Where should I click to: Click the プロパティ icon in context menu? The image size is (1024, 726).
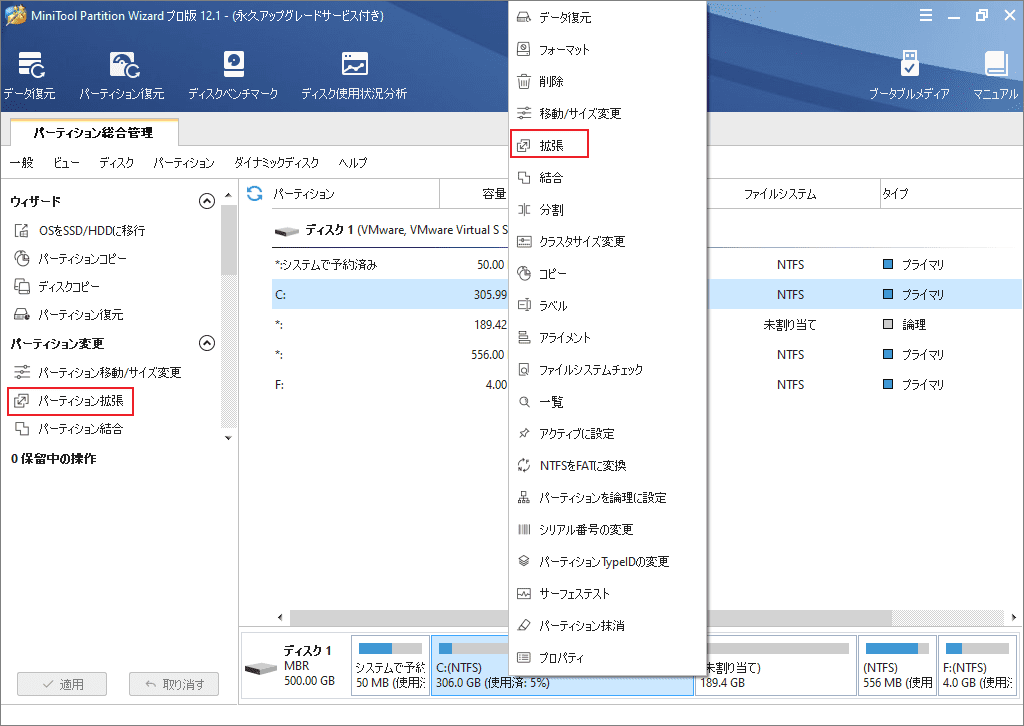click(524, 657)
